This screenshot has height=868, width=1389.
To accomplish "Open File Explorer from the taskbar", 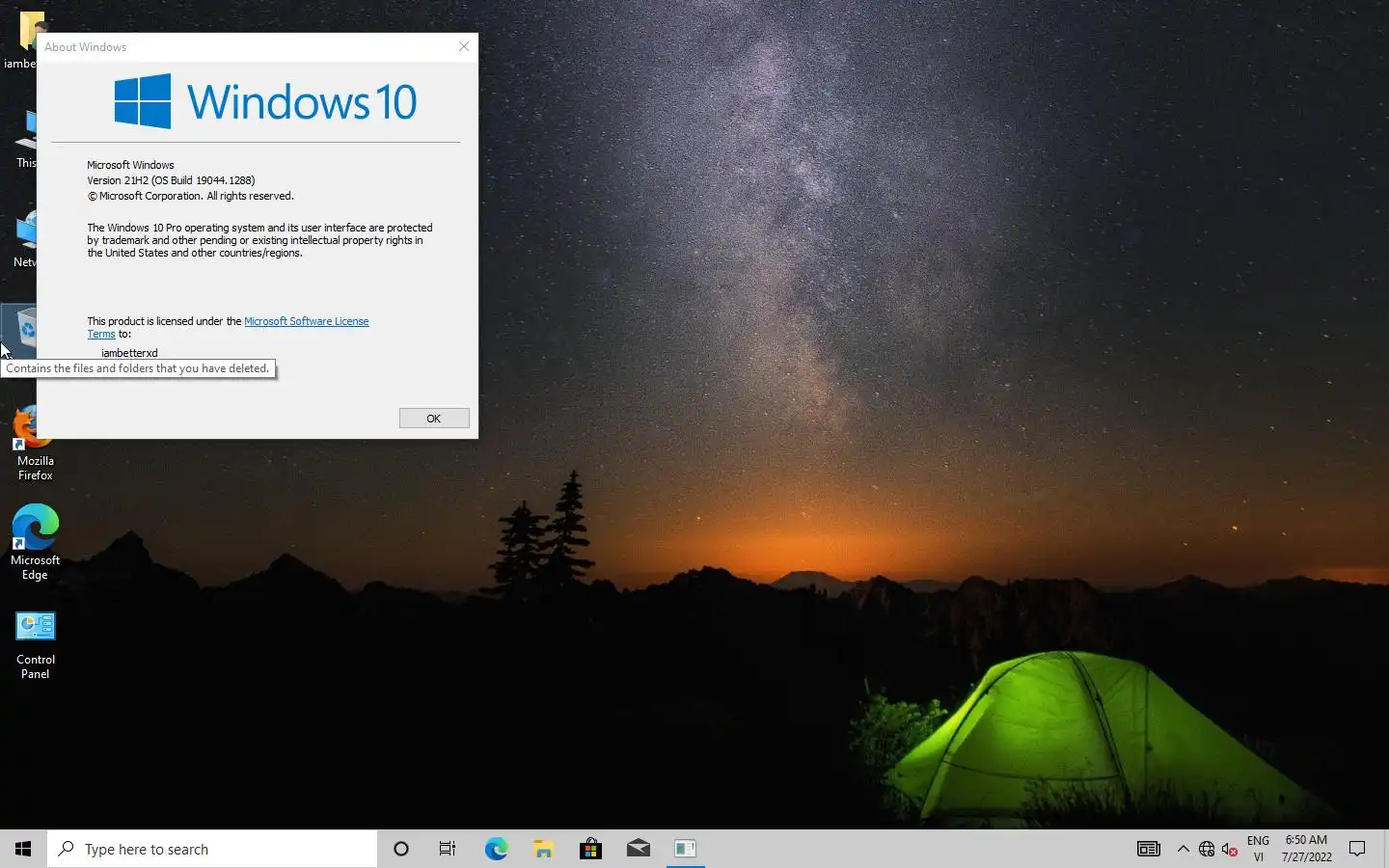I will [543, 849].
